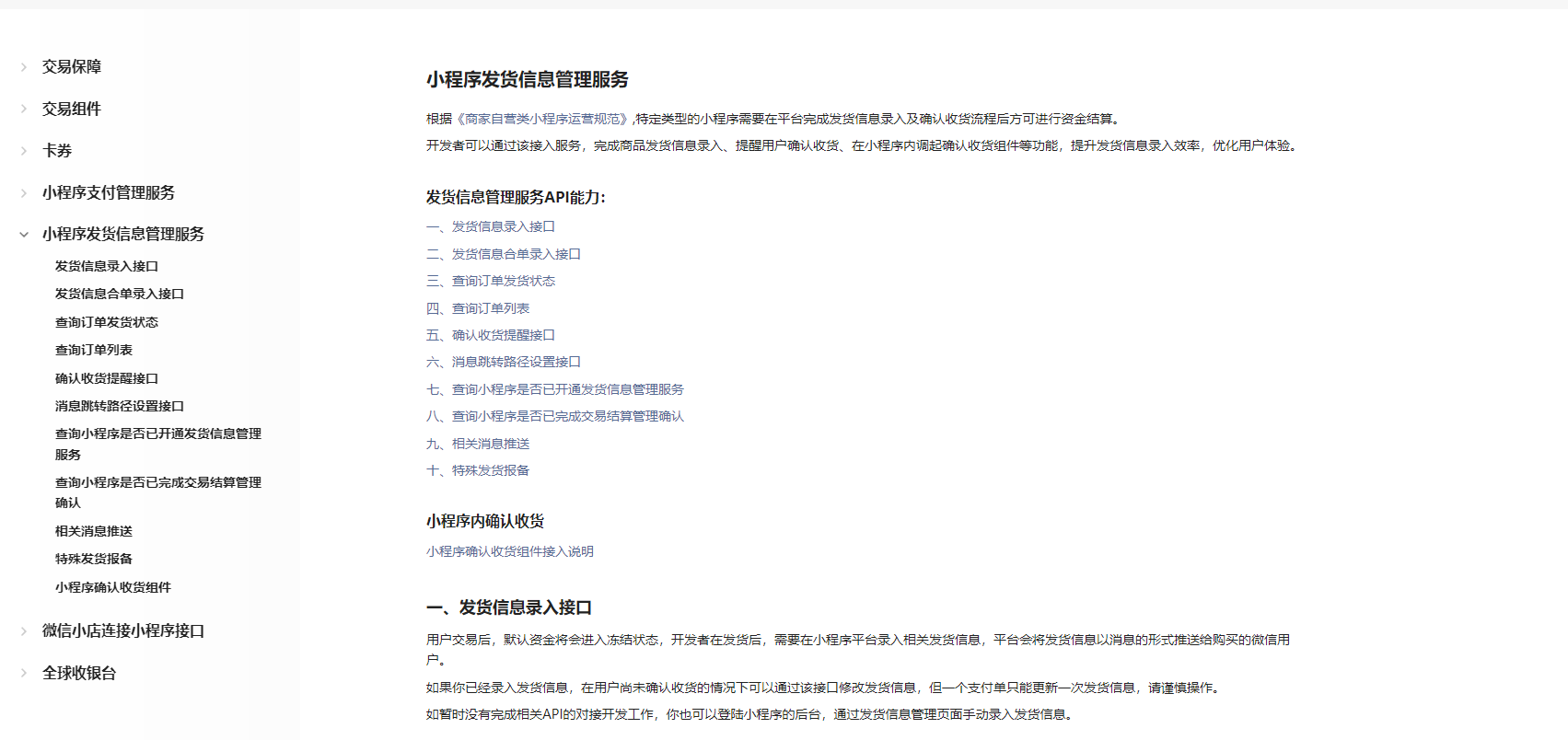This screenshot has height=740, width=1568.
Task: Jump to 九、相关消息推送 from the API list
Action: [x=478, y=444]
